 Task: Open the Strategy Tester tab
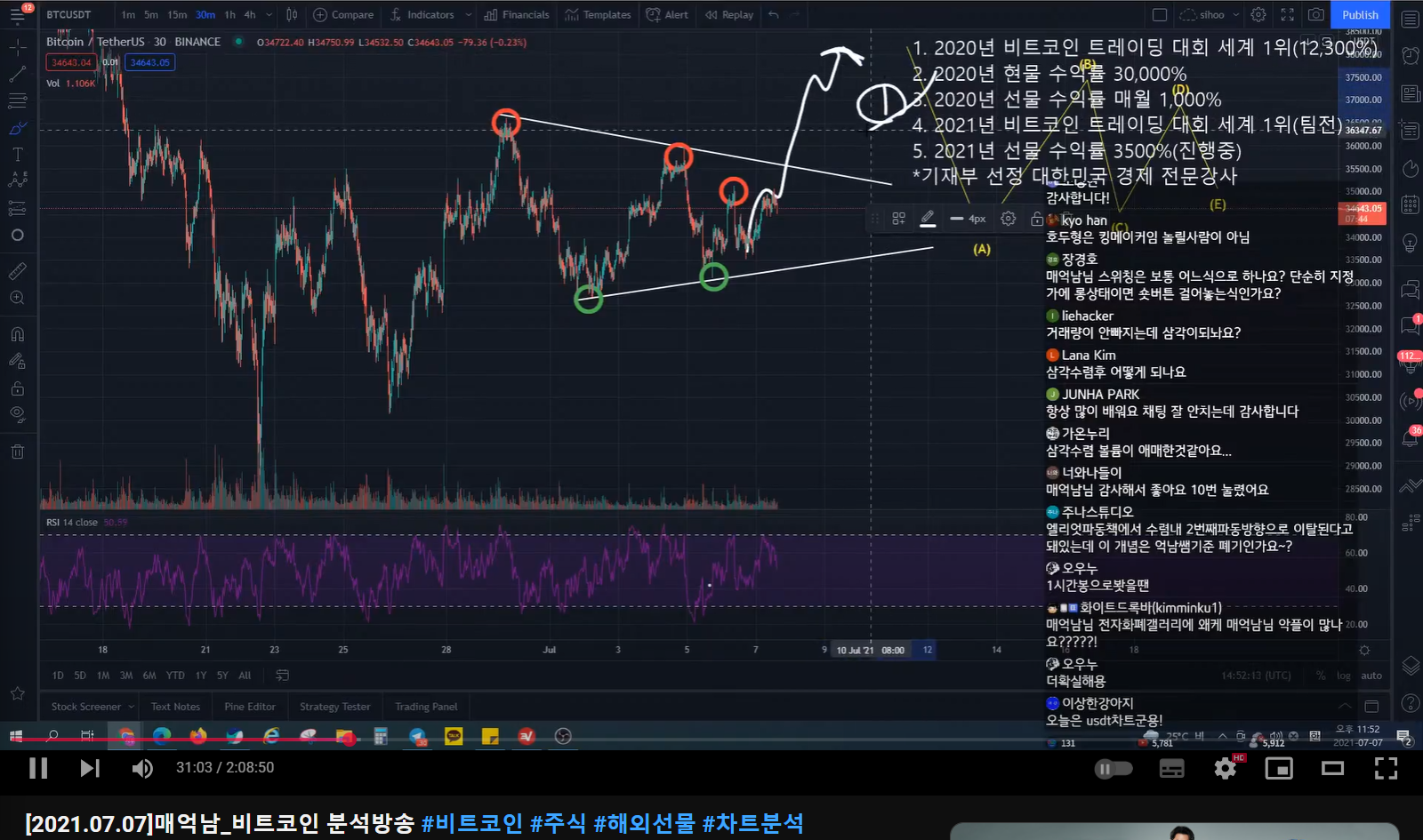pos(334,707)
